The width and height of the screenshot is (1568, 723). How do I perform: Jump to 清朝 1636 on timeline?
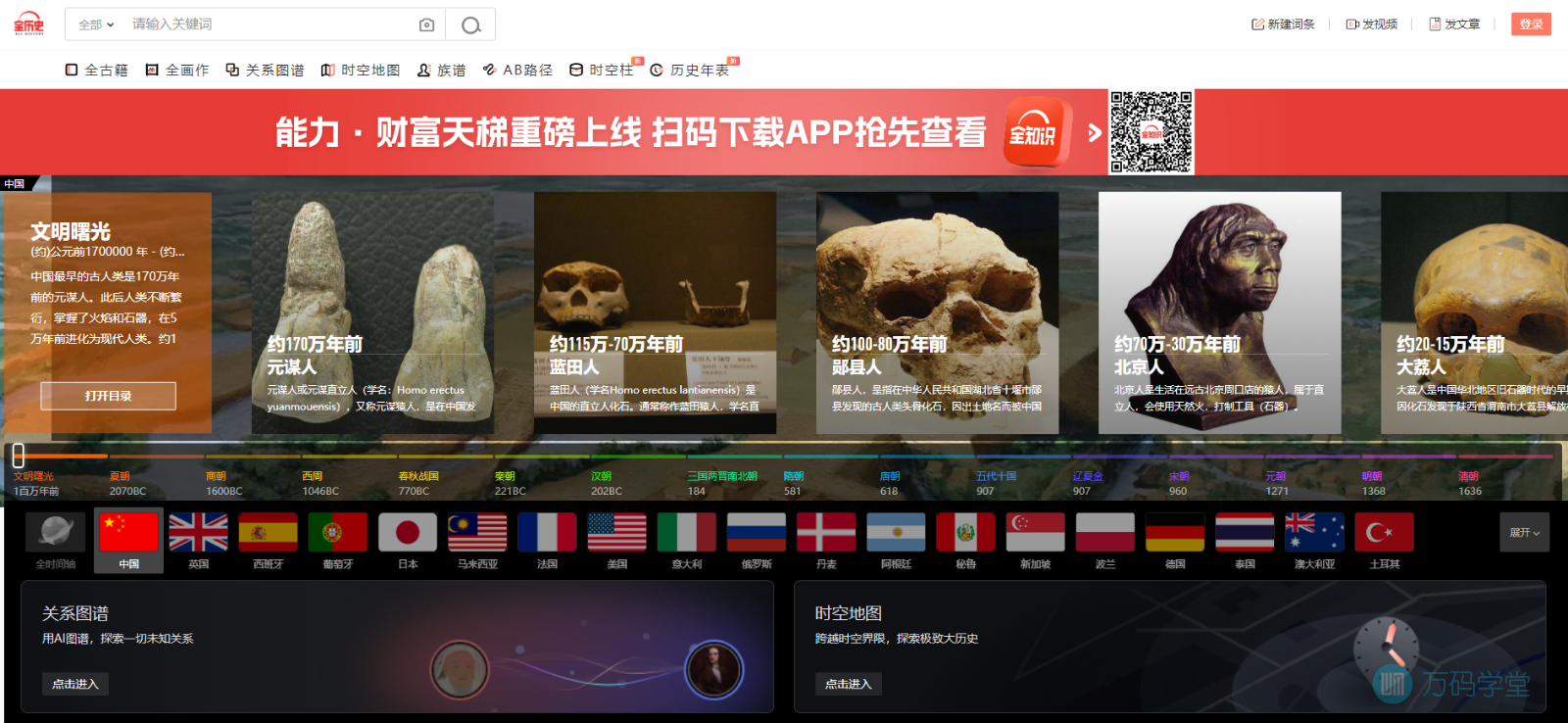point(1470,483)
